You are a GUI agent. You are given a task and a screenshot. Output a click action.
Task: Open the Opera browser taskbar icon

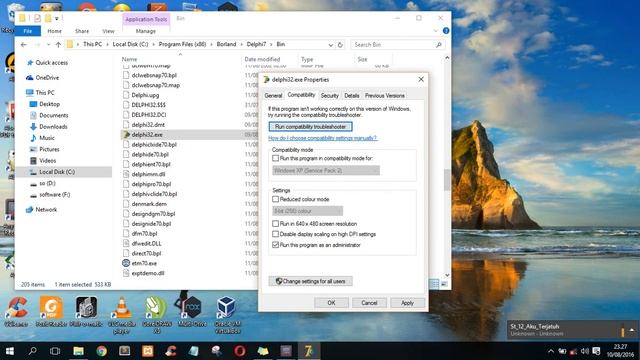pyautogui.click(x=240, y=351)
